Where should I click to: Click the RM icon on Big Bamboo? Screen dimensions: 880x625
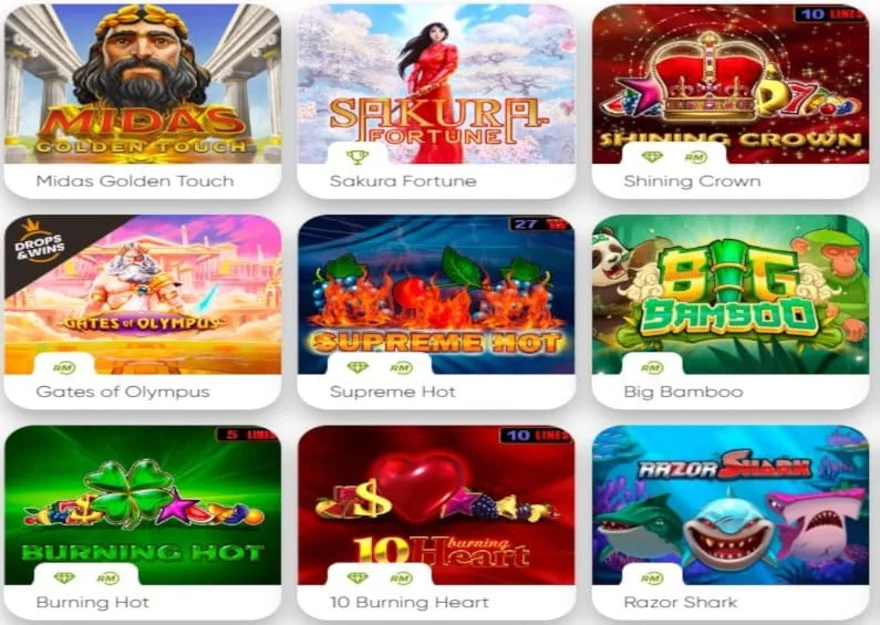[x=652, y=368]
